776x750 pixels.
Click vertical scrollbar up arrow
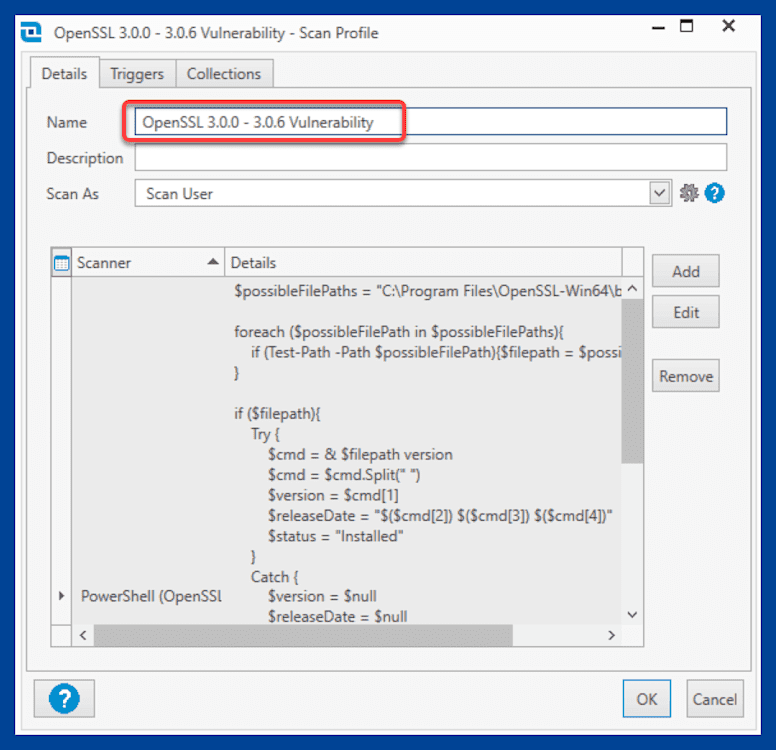(x=632, y=289)
